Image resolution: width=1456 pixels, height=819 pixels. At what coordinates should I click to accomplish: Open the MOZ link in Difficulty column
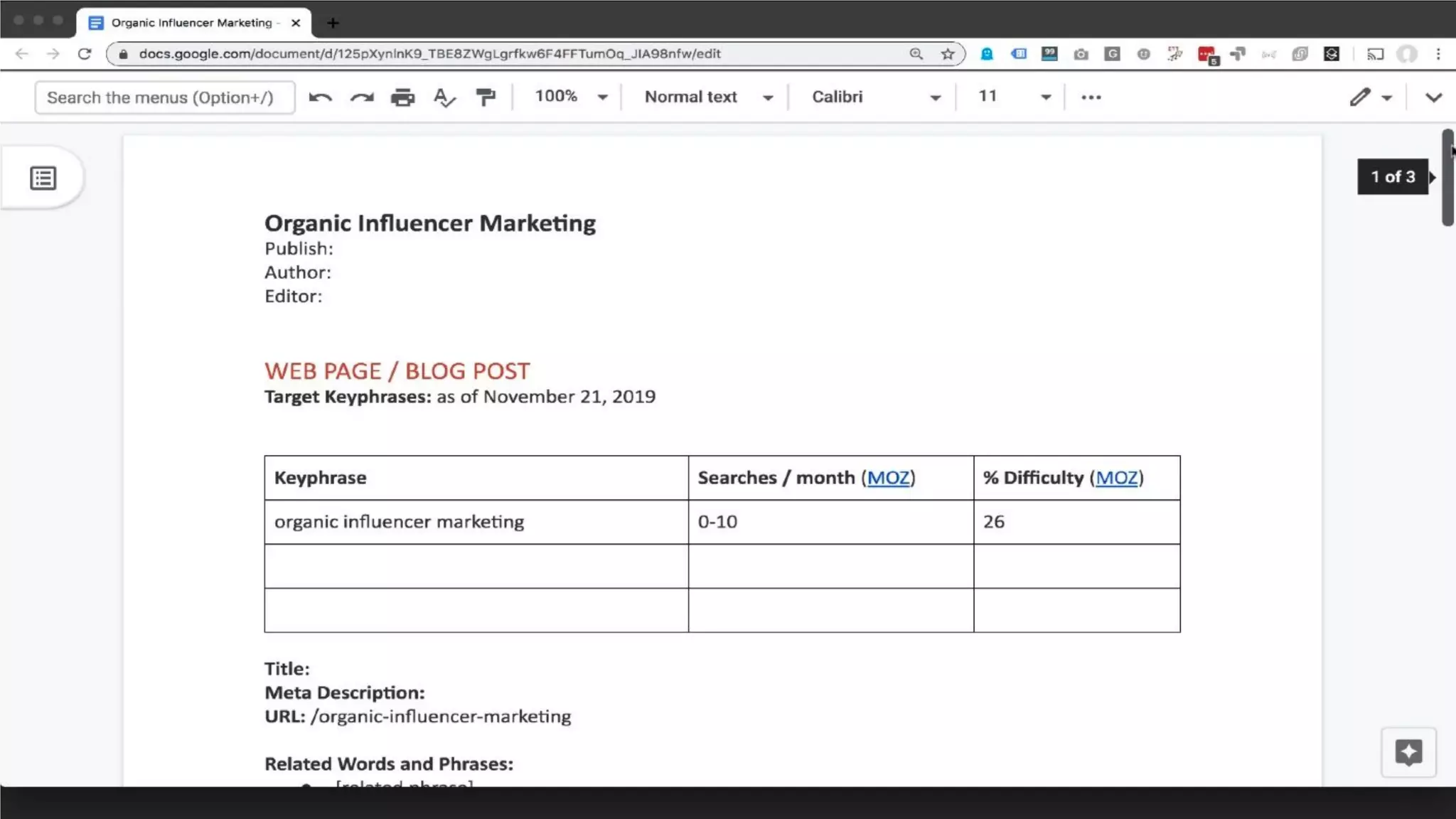click(1116, 478)
